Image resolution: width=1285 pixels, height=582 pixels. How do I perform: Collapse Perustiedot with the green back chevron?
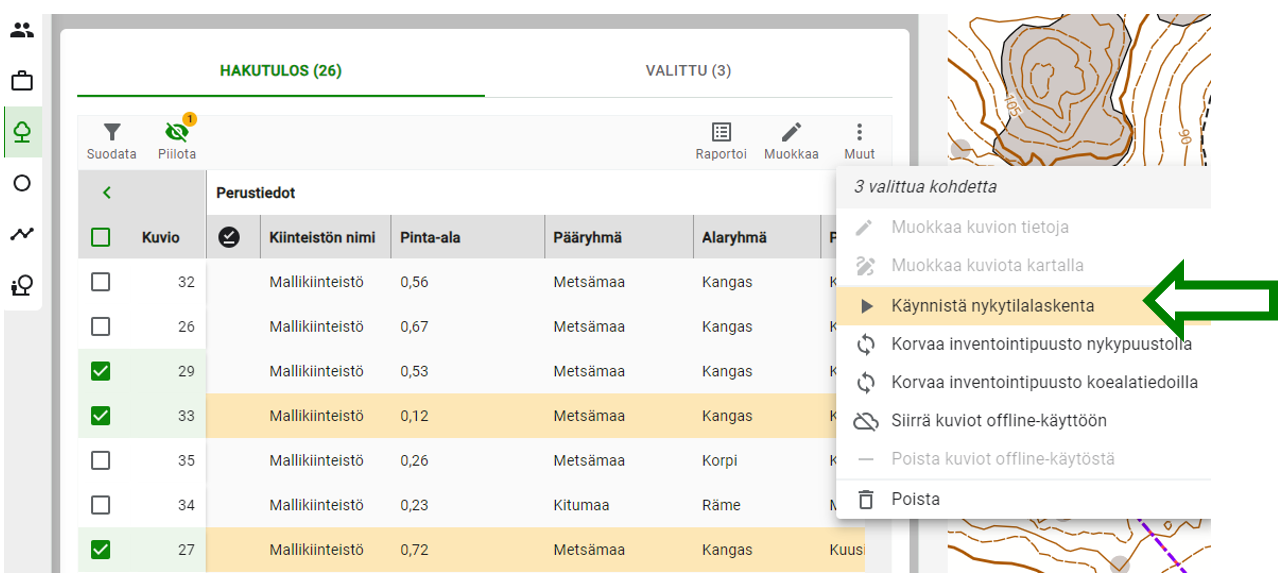107,193
